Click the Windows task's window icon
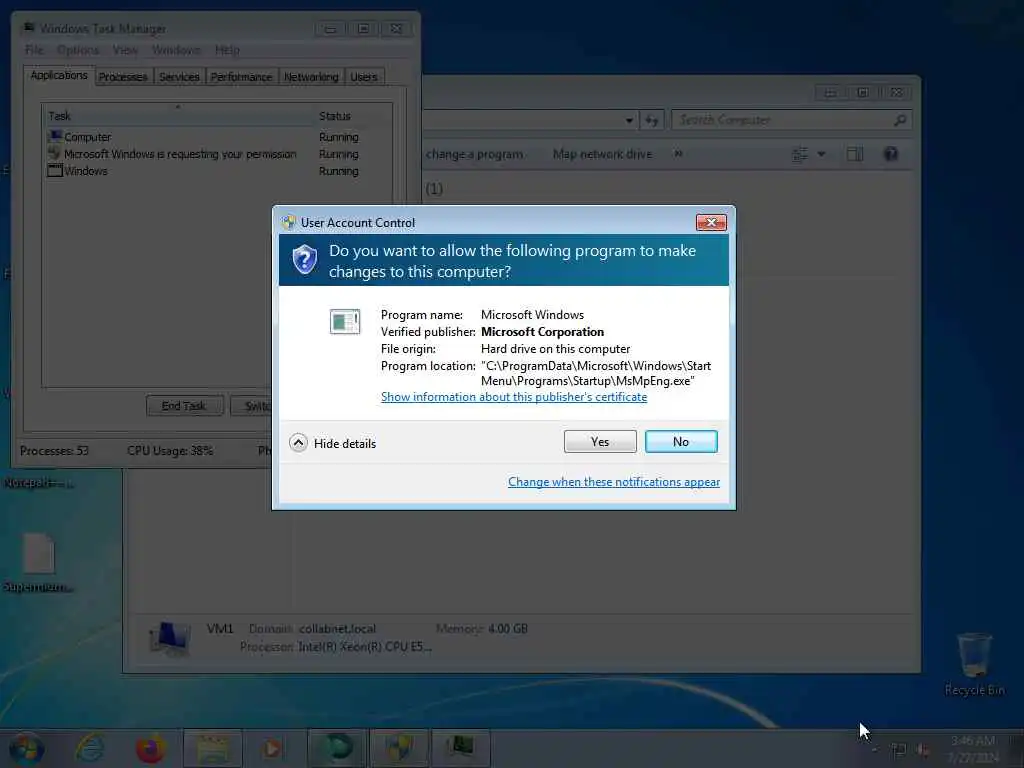 [55, 170]
